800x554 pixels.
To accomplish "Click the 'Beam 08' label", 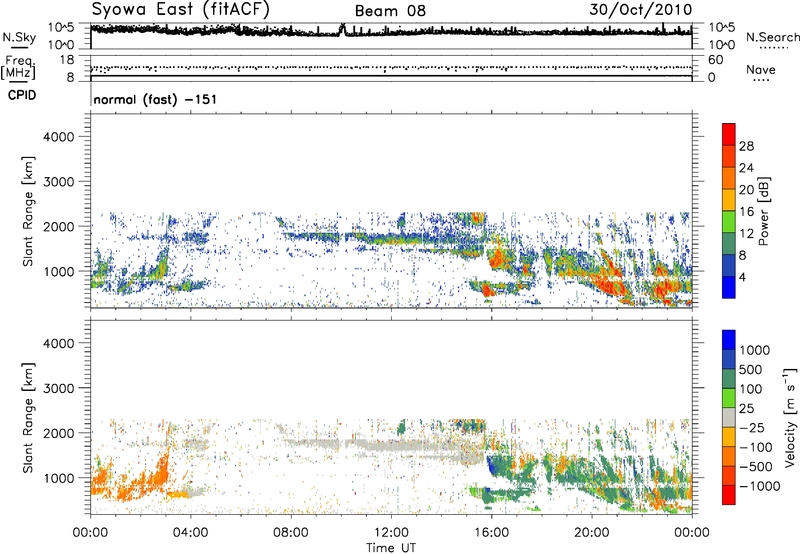I will coord(390,11).
